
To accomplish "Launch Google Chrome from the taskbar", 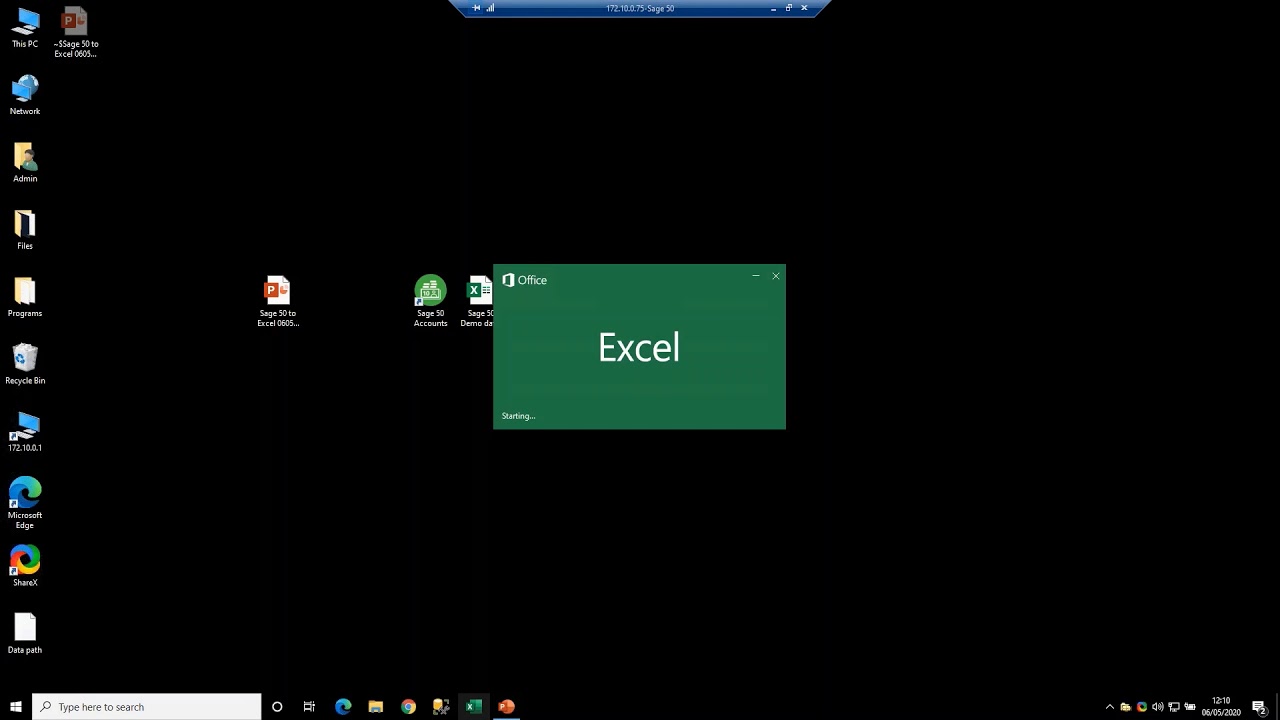I will [408, 707].
